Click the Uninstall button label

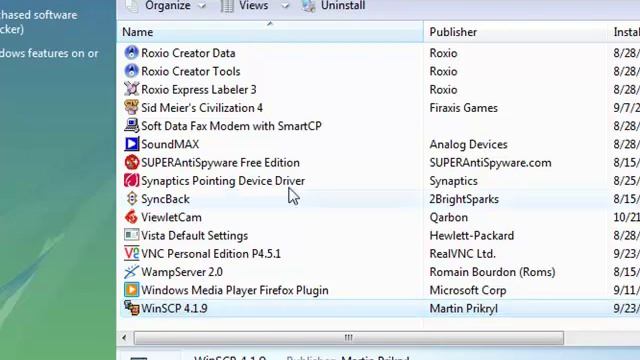point(343,6)
